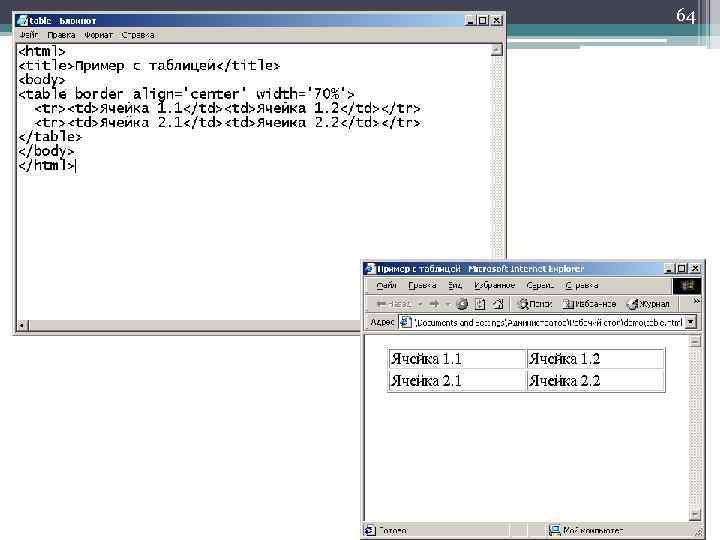Maximize the Internet Explorer window

click(x=681, y=269)
